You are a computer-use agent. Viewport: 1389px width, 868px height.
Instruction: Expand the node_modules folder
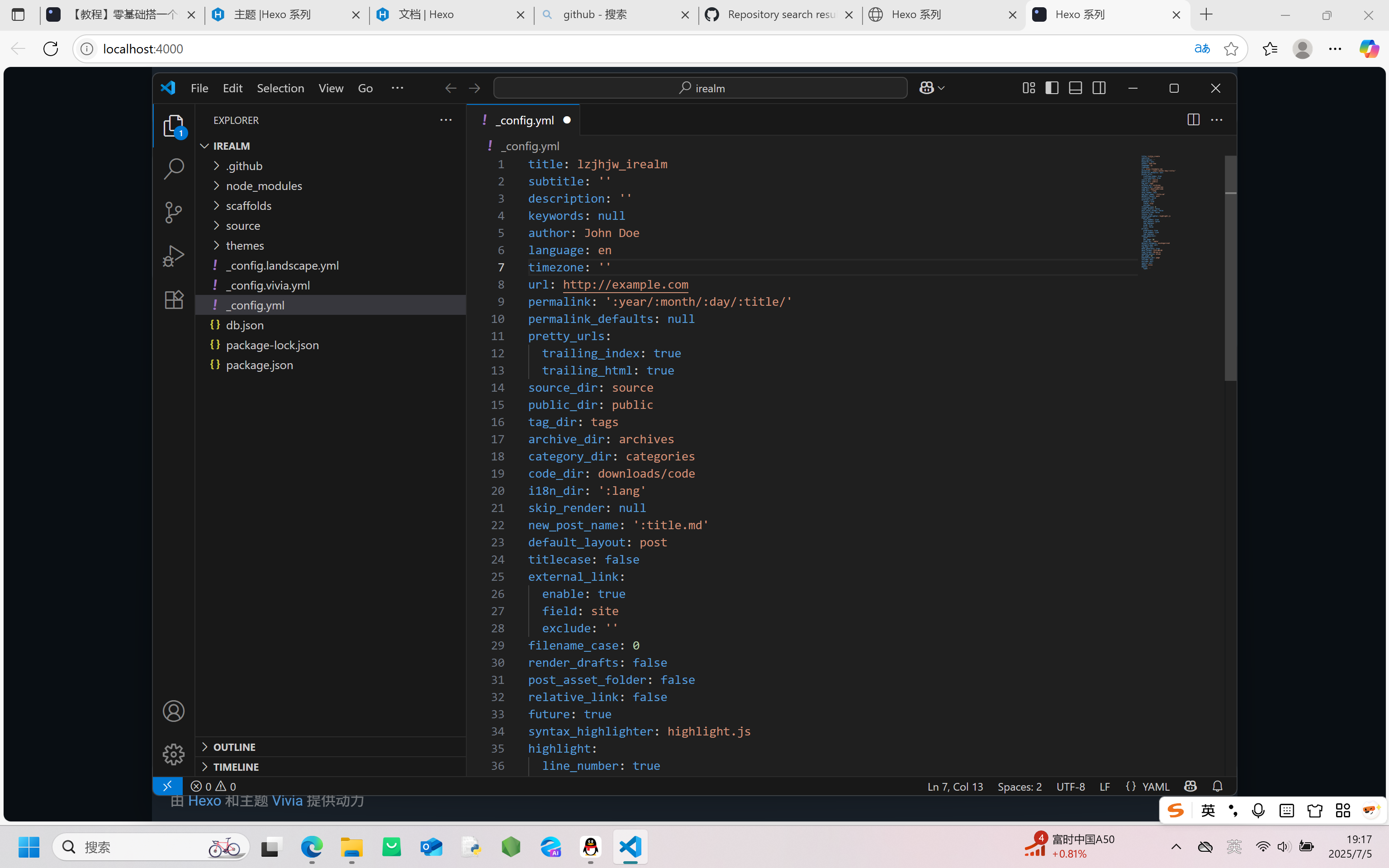263,185
